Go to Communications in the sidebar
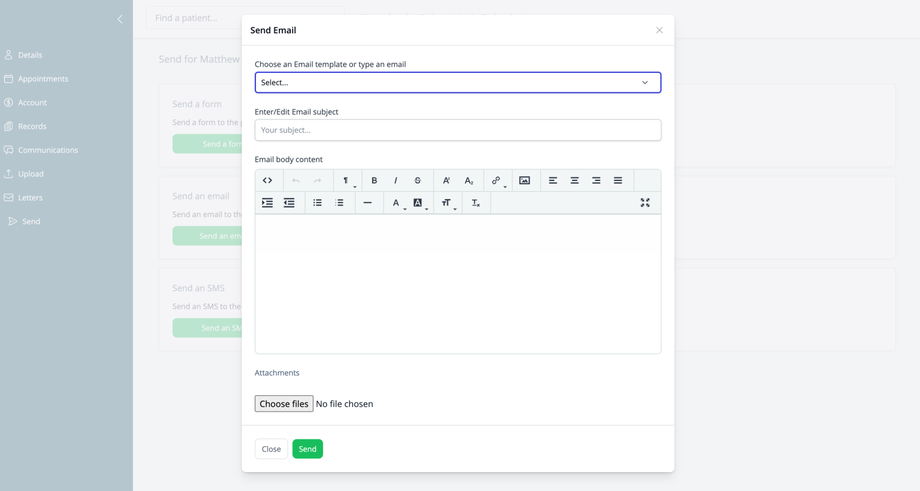Viewport: 920px width, 491px height. (47, 150)
